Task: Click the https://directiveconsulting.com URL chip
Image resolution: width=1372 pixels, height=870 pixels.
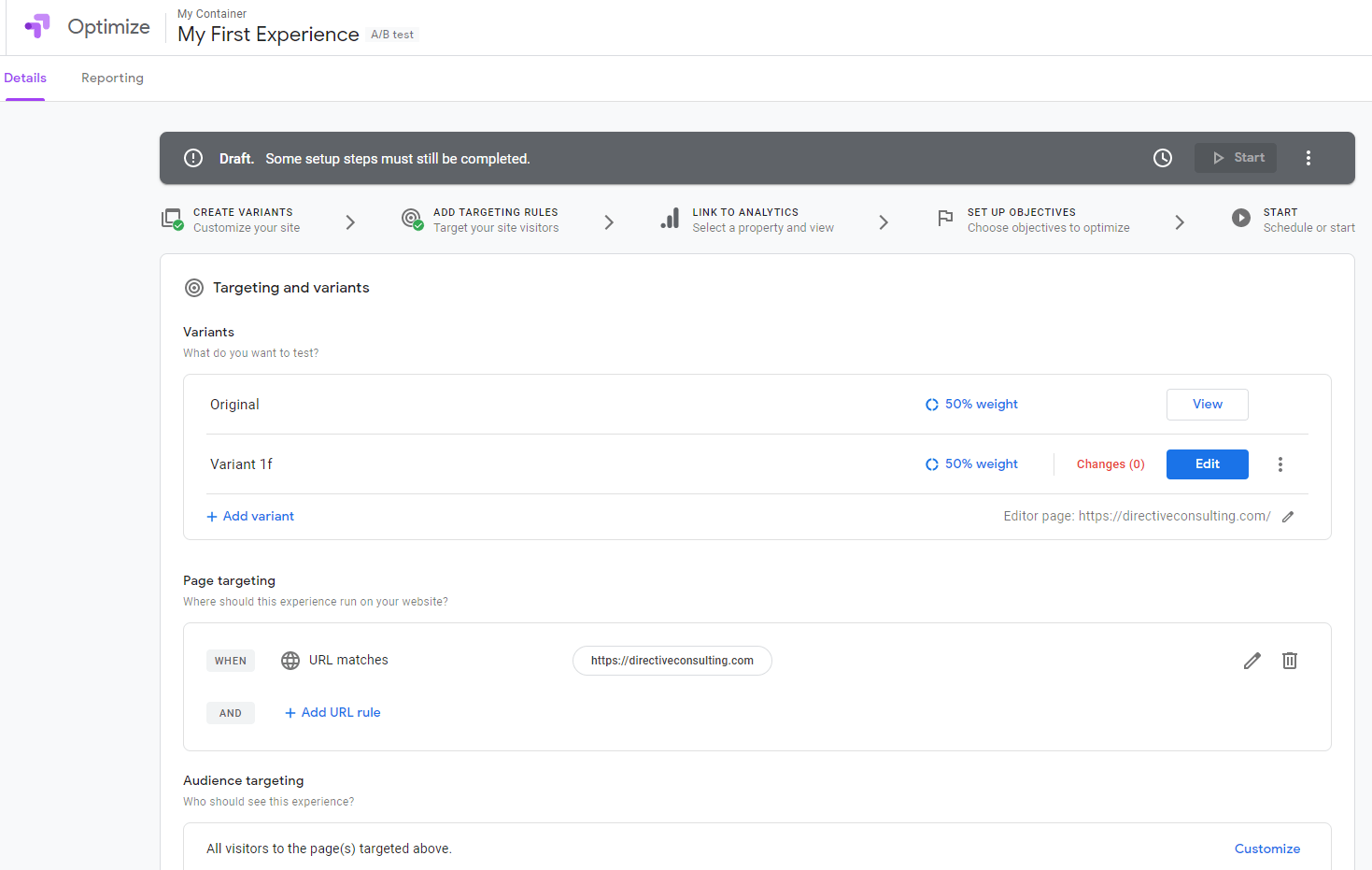Action: point(672,661)
